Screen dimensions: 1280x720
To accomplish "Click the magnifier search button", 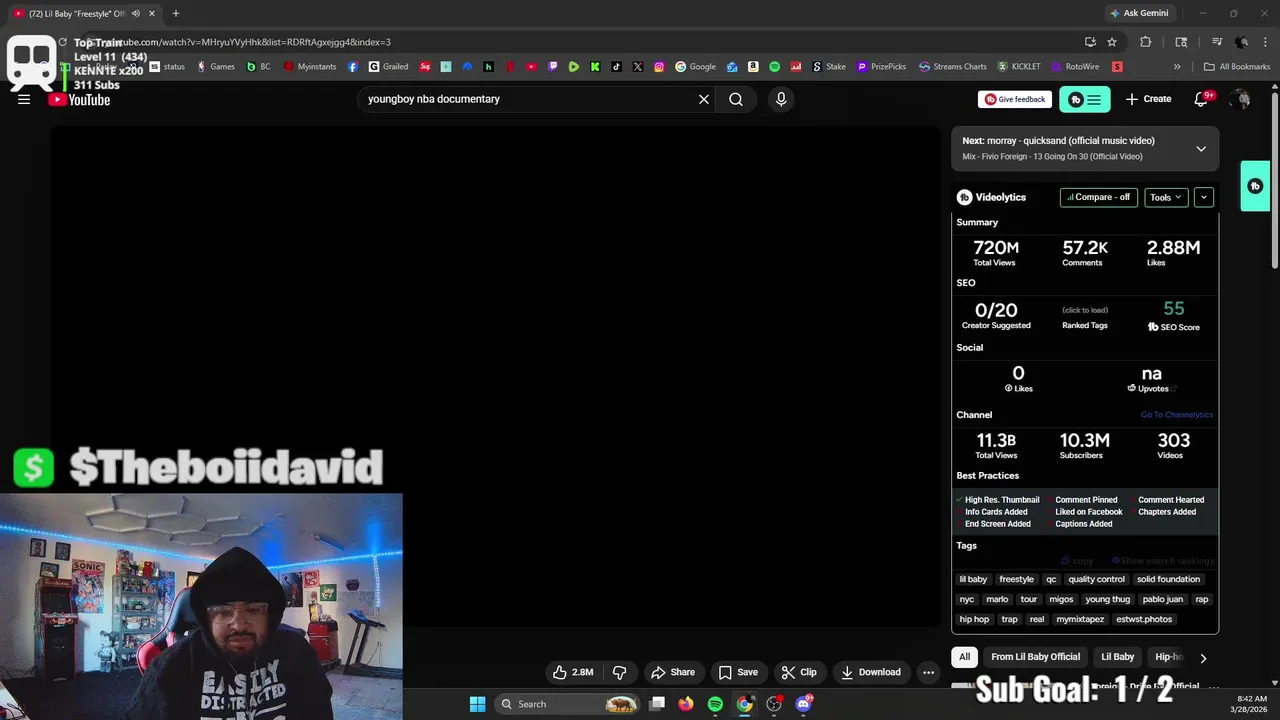I will tap(736, 99).
